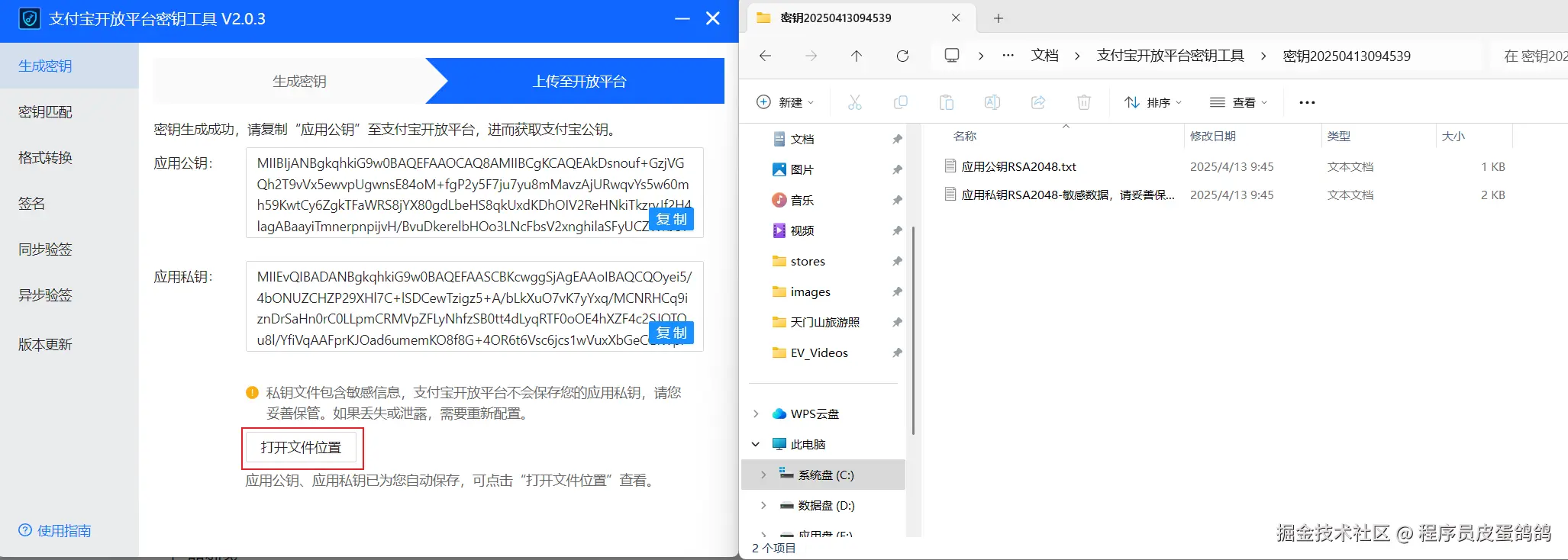Image resolution: width=1568 pixels, height=560 pixels.
Task: Copy the 应用公钥 with 复制 button
Action: (x=672, y=219)
